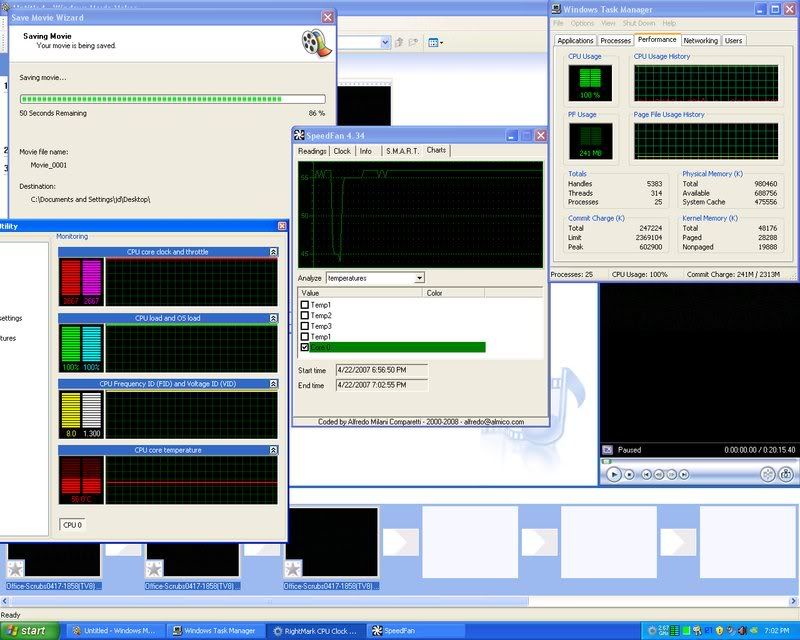Viewport: 800px width, 640px height.
Task: Step to the previous frame in the preview
Action: tap(659, 475)
